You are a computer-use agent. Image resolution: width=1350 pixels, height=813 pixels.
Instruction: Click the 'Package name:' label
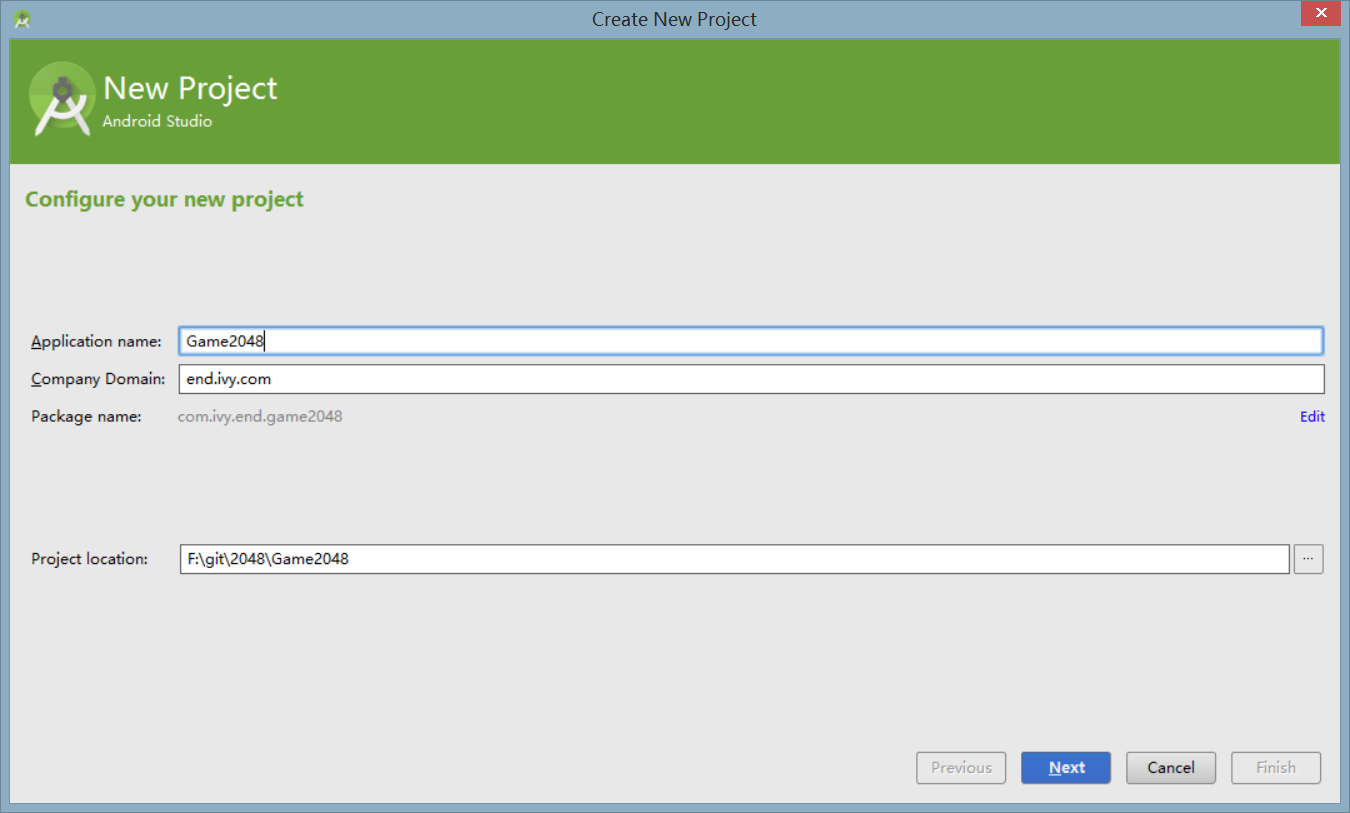86,416
